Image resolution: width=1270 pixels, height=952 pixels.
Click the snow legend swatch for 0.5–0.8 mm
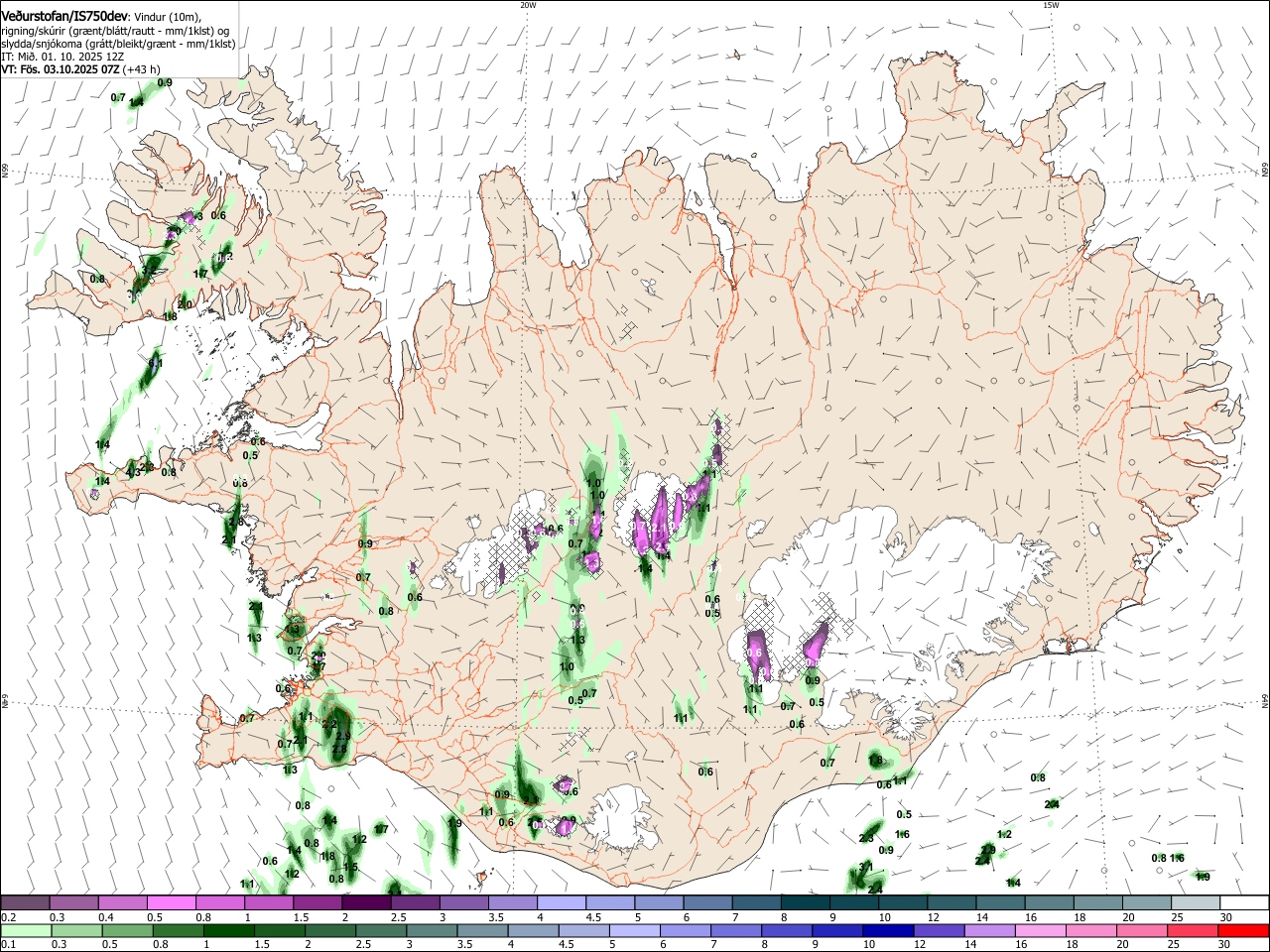172,903
